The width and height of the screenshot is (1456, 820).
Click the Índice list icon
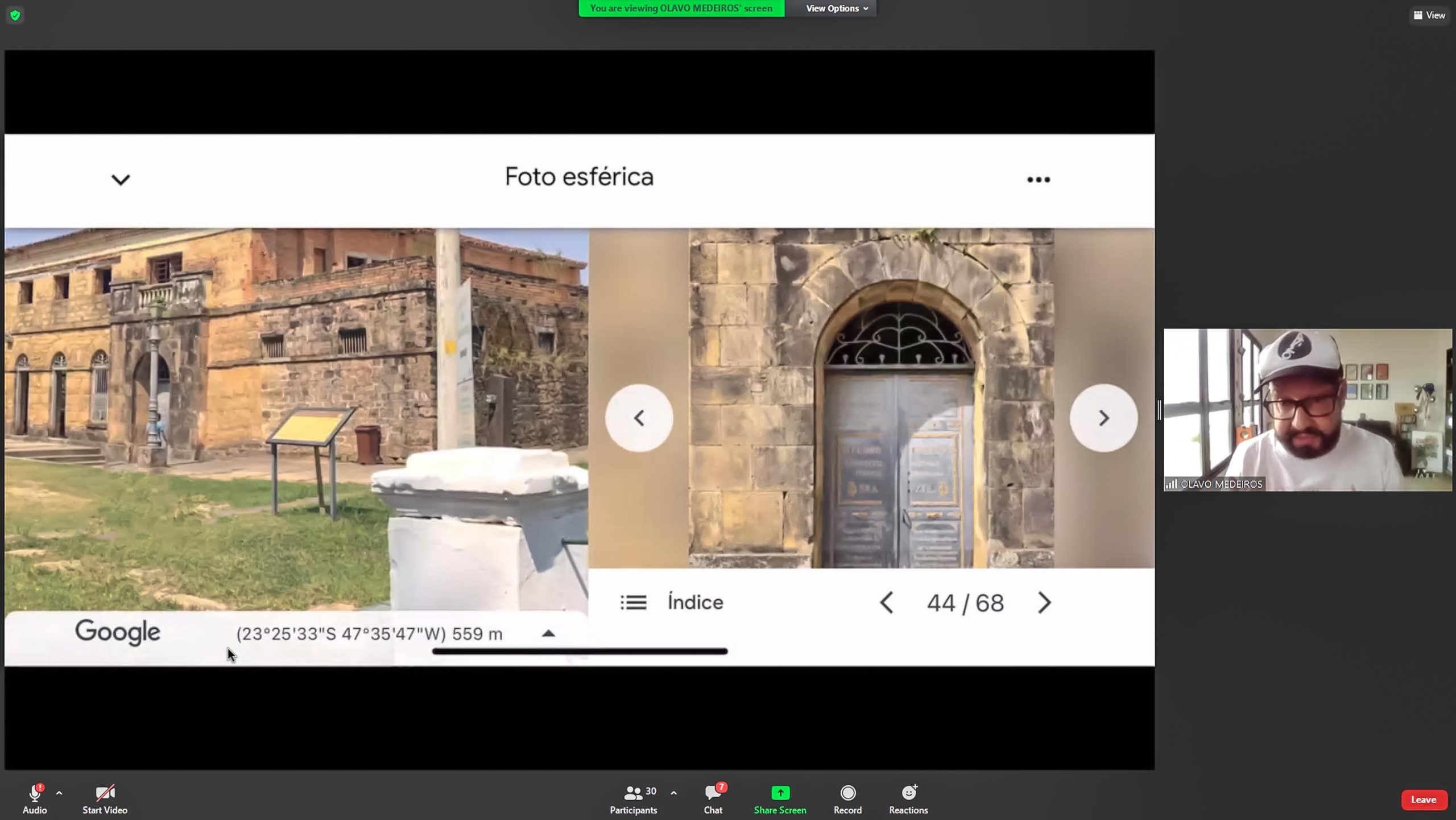[633, 603]
